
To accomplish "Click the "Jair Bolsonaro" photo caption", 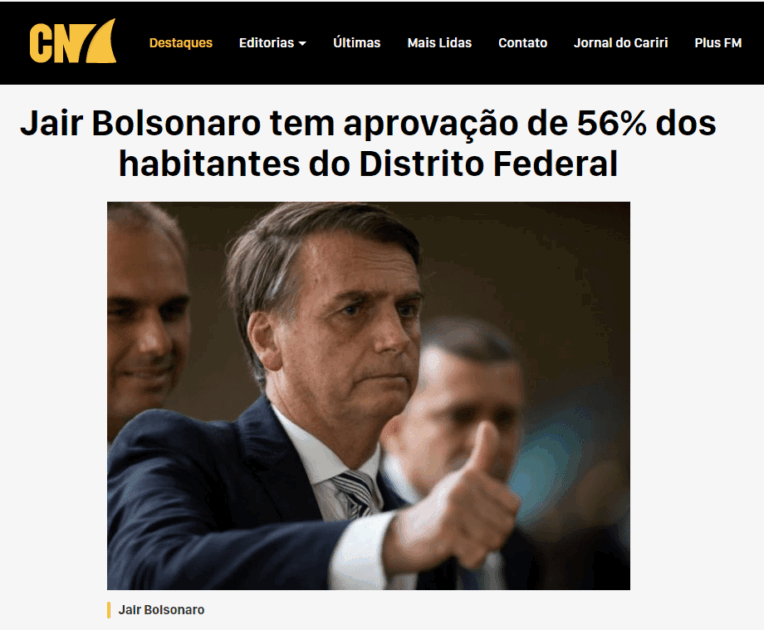I will point(161,610).
